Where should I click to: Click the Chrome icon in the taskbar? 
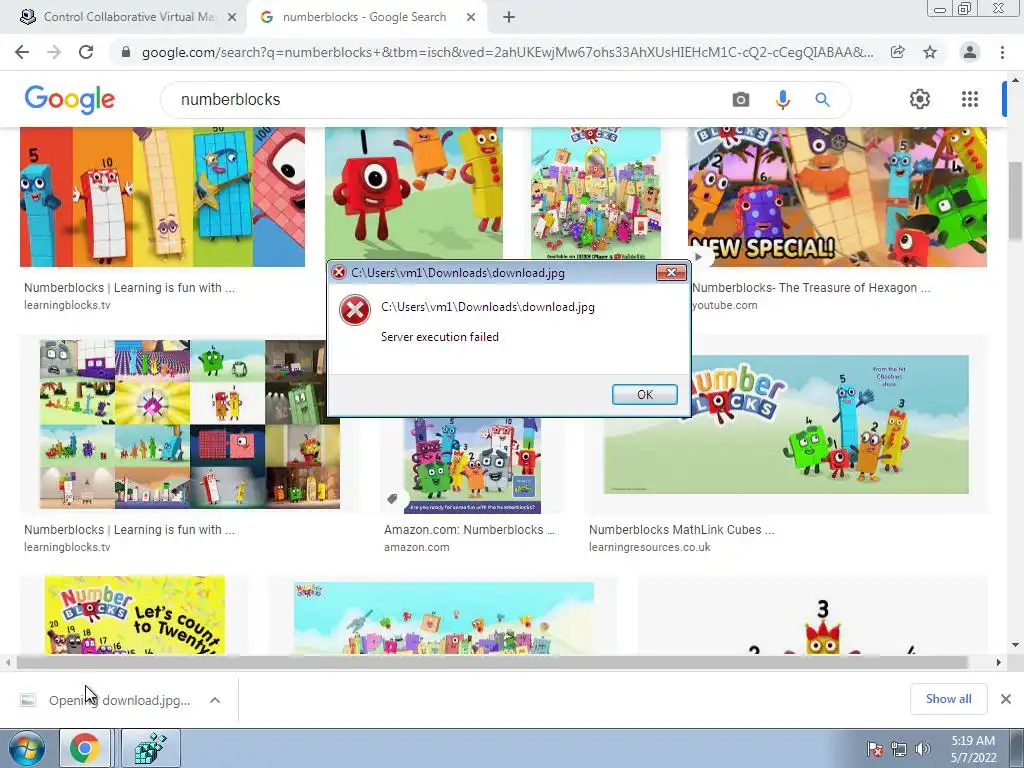tap(85, 748)
